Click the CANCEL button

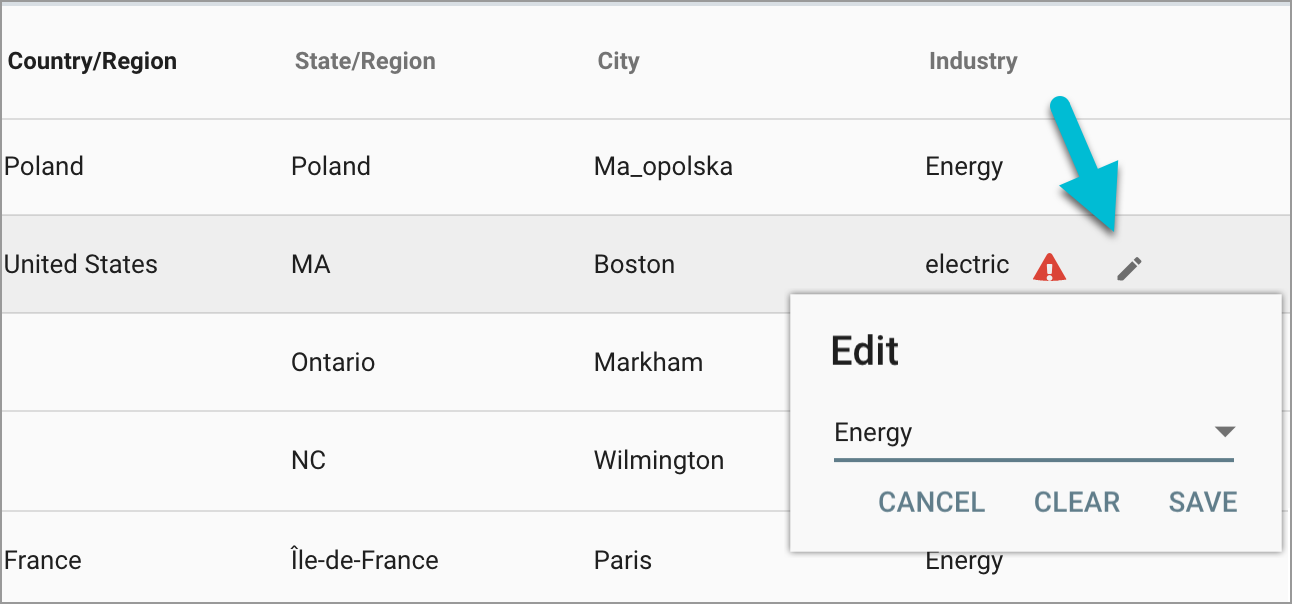click(930, 502)
